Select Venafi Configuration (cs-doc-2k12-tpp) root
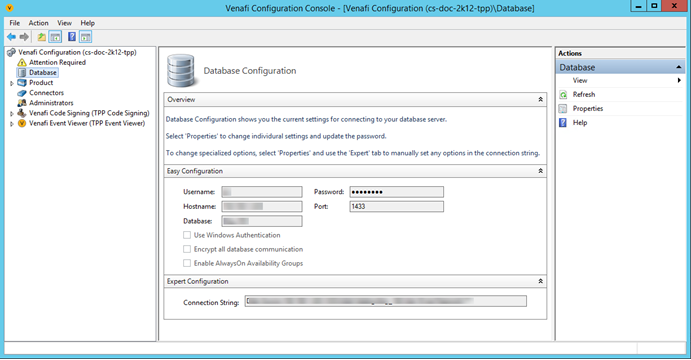The image size is (691, 360). [77, 52]
